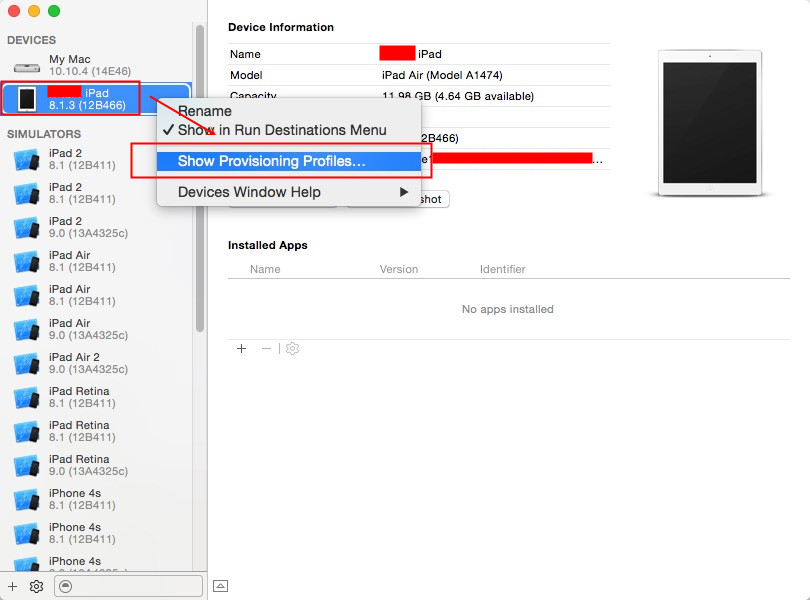Click the No apps installed message
This screenshot has width=810, height=600.
(508, 309)
